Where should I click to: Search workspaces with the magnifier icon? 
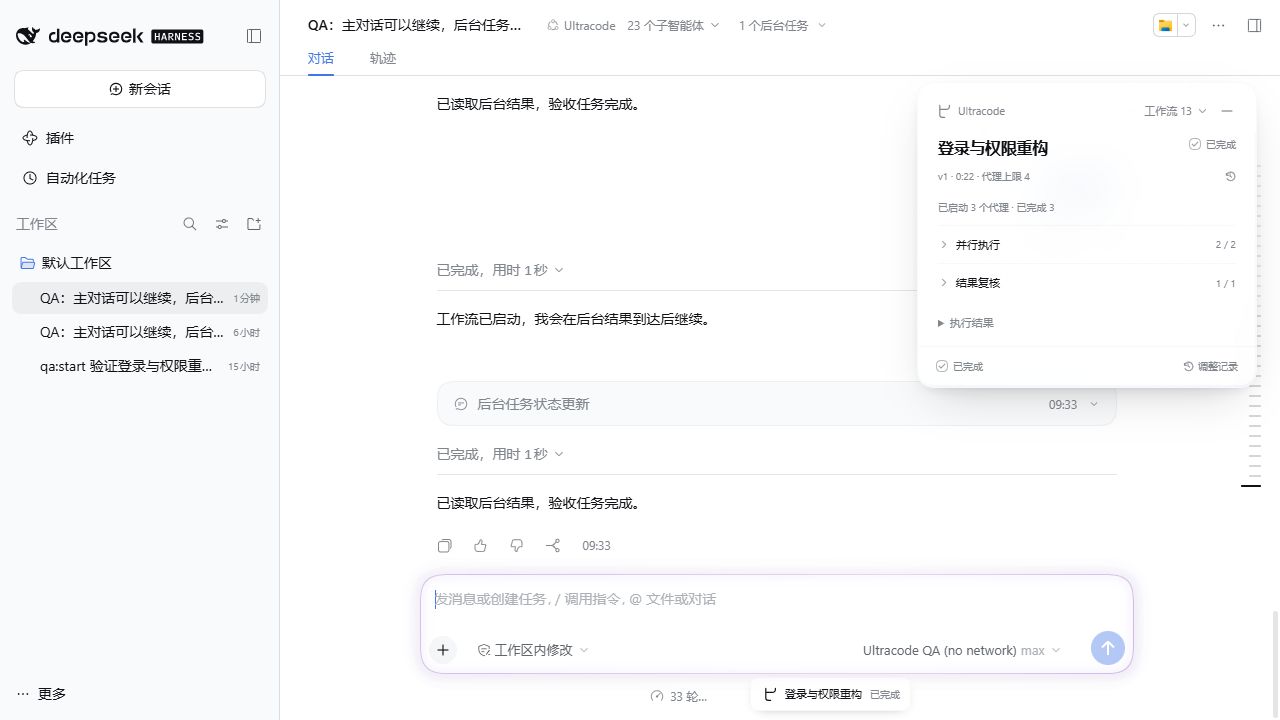tap(190, 224)
